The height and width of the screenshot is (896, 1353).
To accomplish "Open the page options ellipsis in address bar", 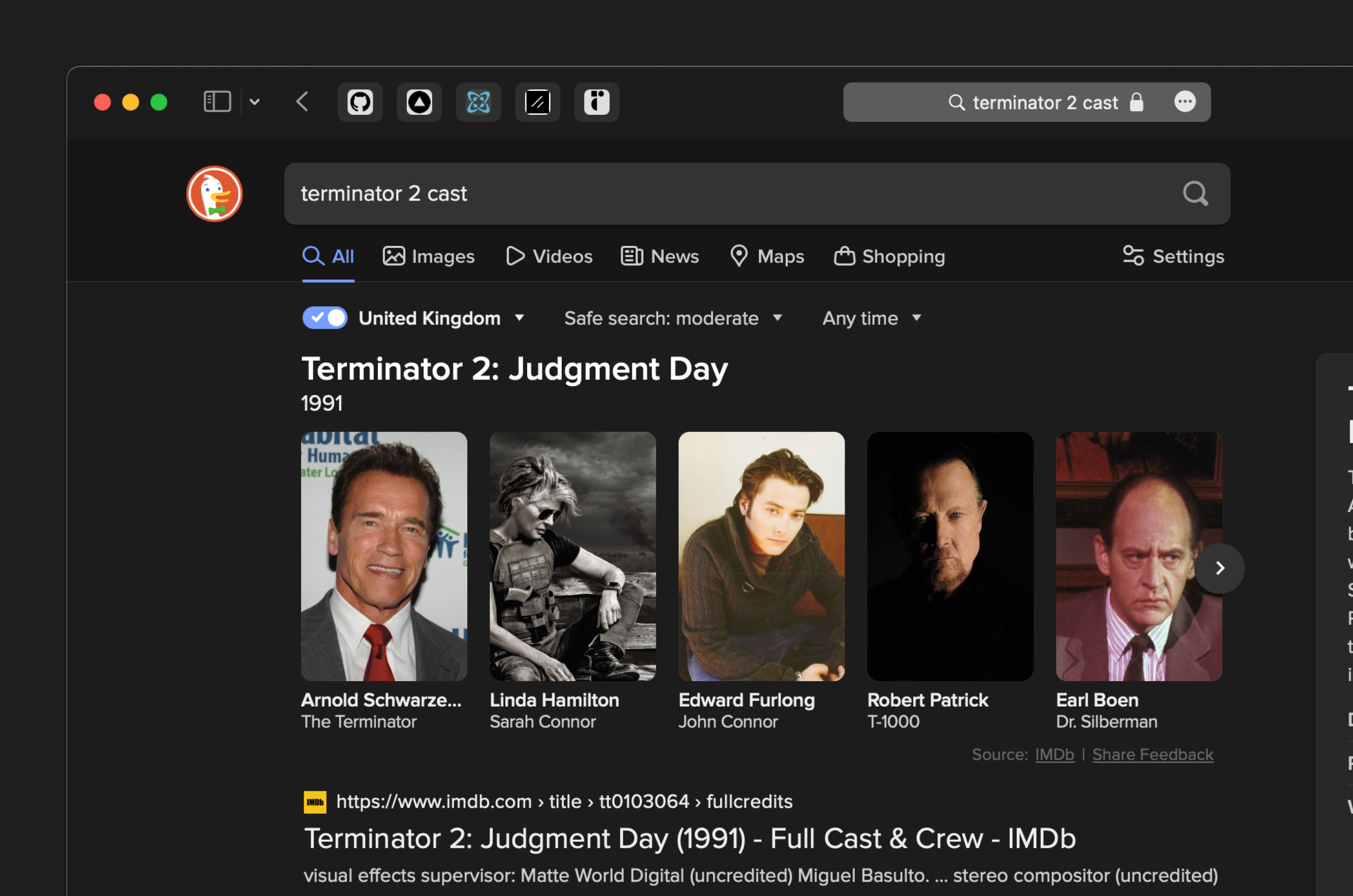I will tap(1185, 102).
